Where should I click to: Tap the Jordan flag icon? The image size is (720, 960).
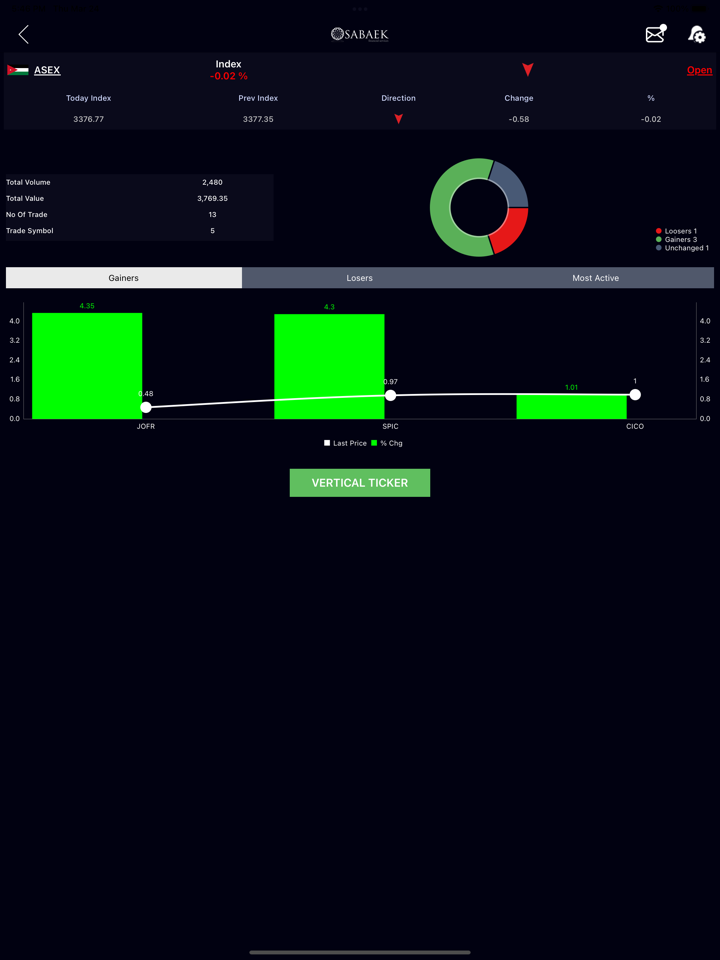click(x=17, y=70)
